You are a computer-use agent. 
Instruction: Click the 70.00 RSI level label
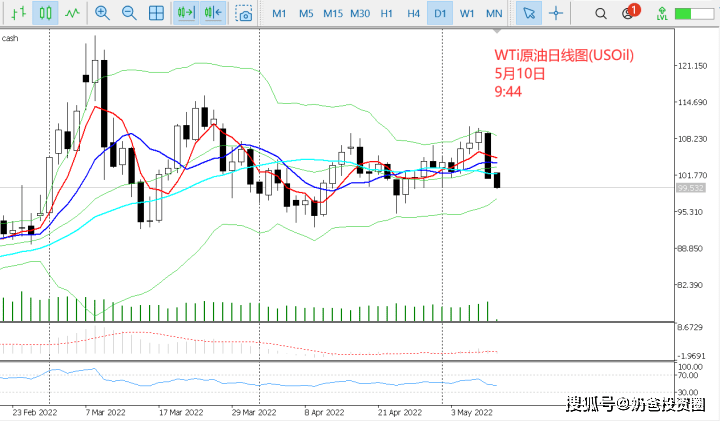point(690,376)
